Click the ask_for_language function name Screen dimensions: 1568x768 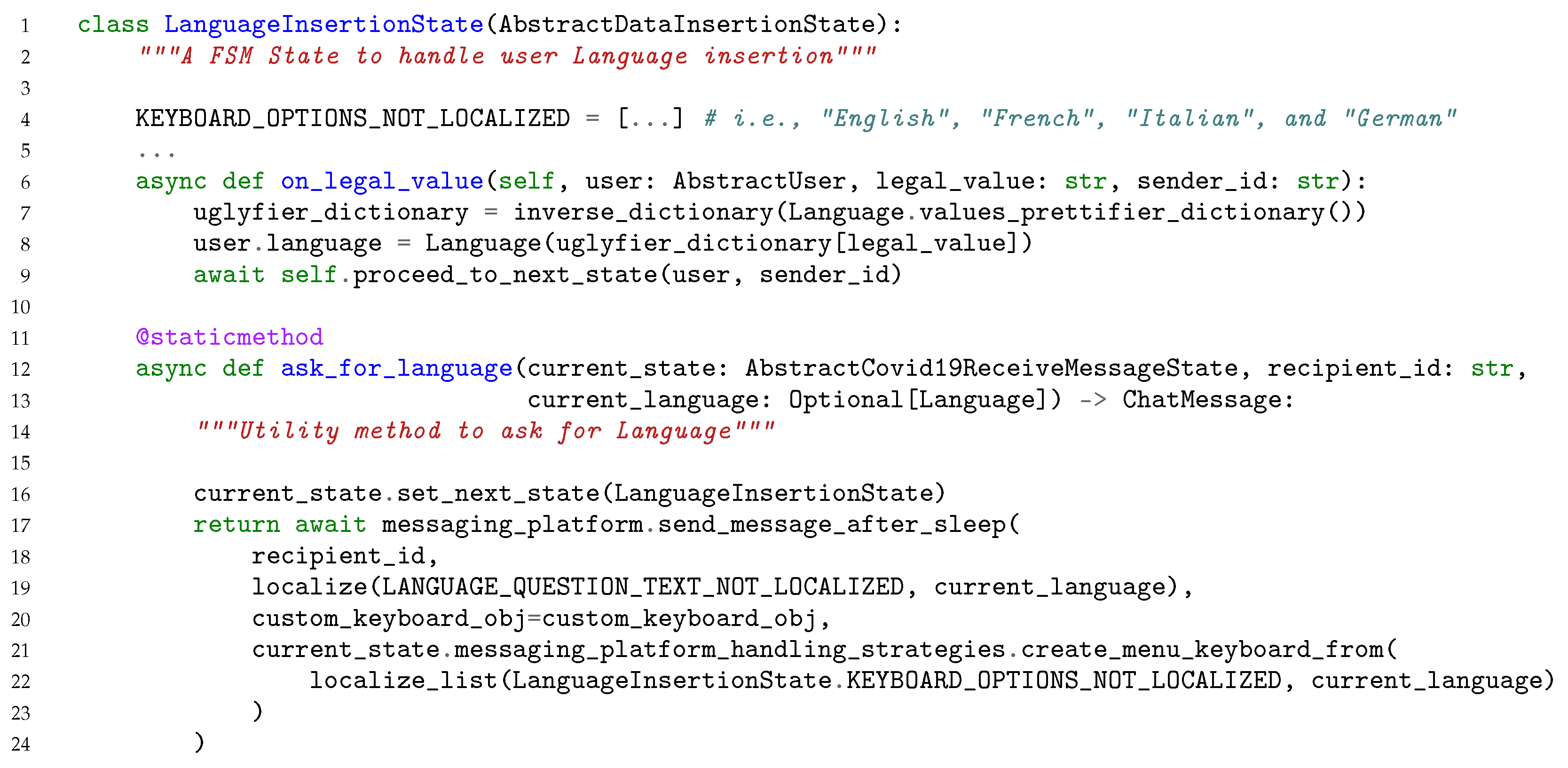click(396, 368)
